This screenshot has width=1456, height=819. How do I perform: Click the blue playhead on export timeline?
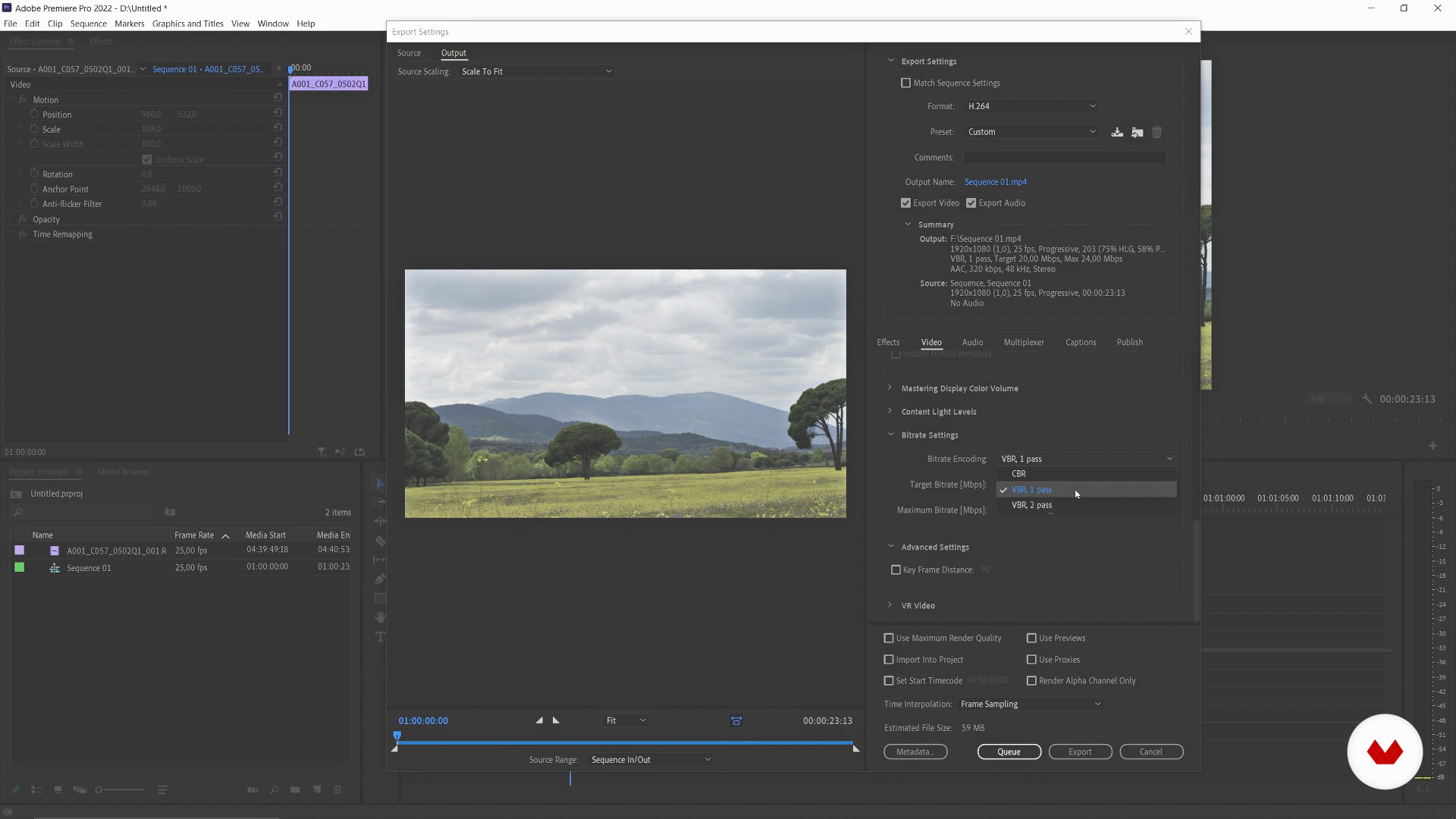[397, 736]
